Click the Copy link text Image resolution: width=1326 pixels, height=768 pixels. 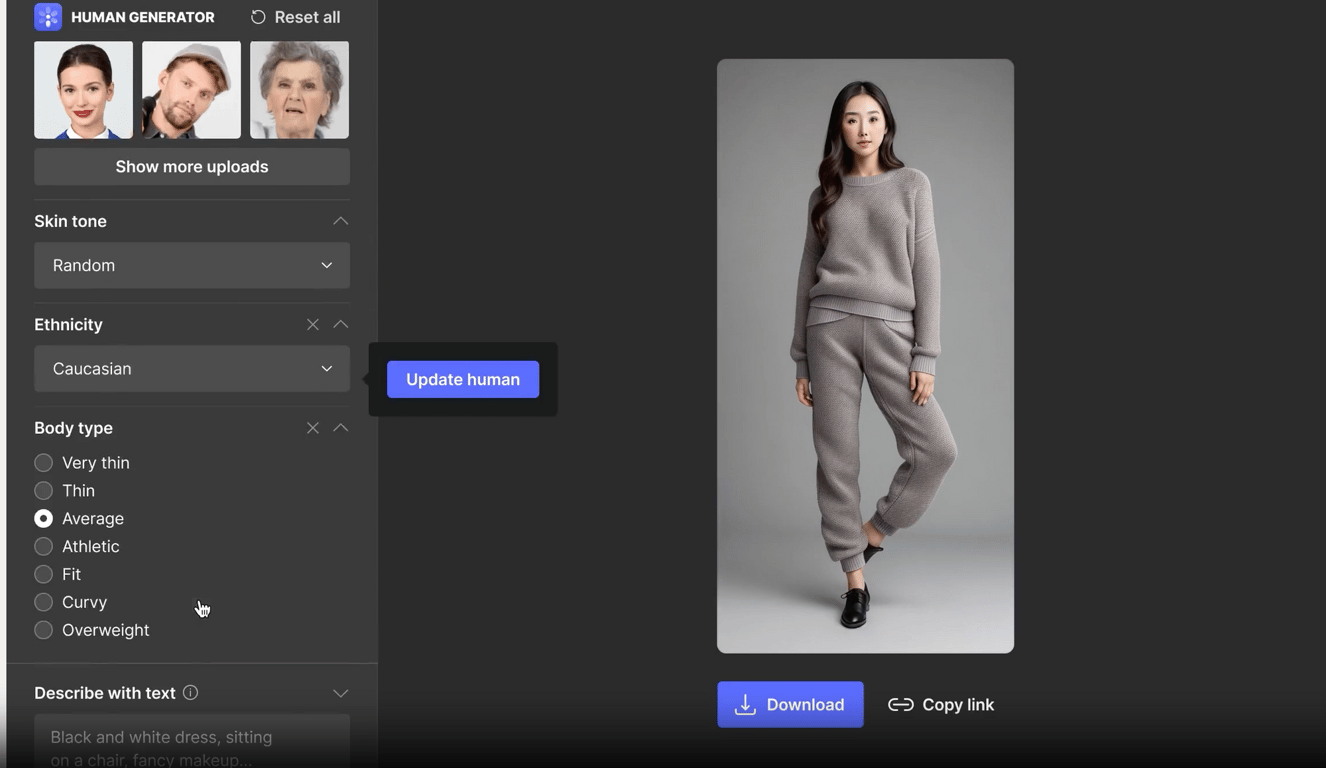(957, 704)
